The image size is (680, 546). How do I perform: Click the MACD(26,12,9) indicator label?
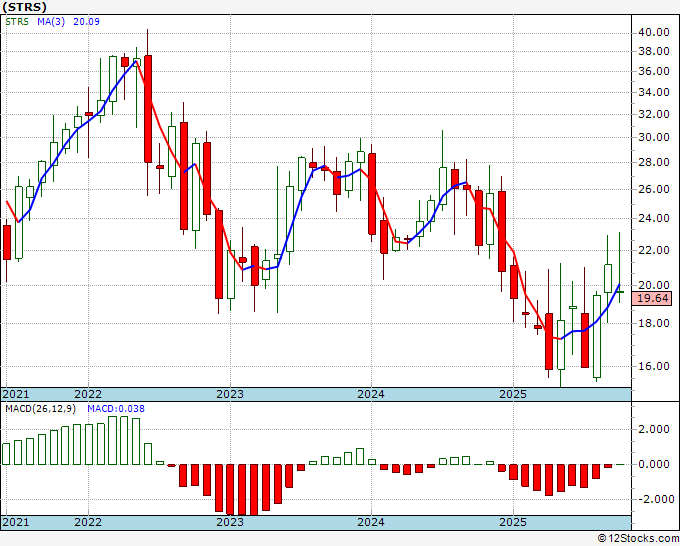pos(40,409)
